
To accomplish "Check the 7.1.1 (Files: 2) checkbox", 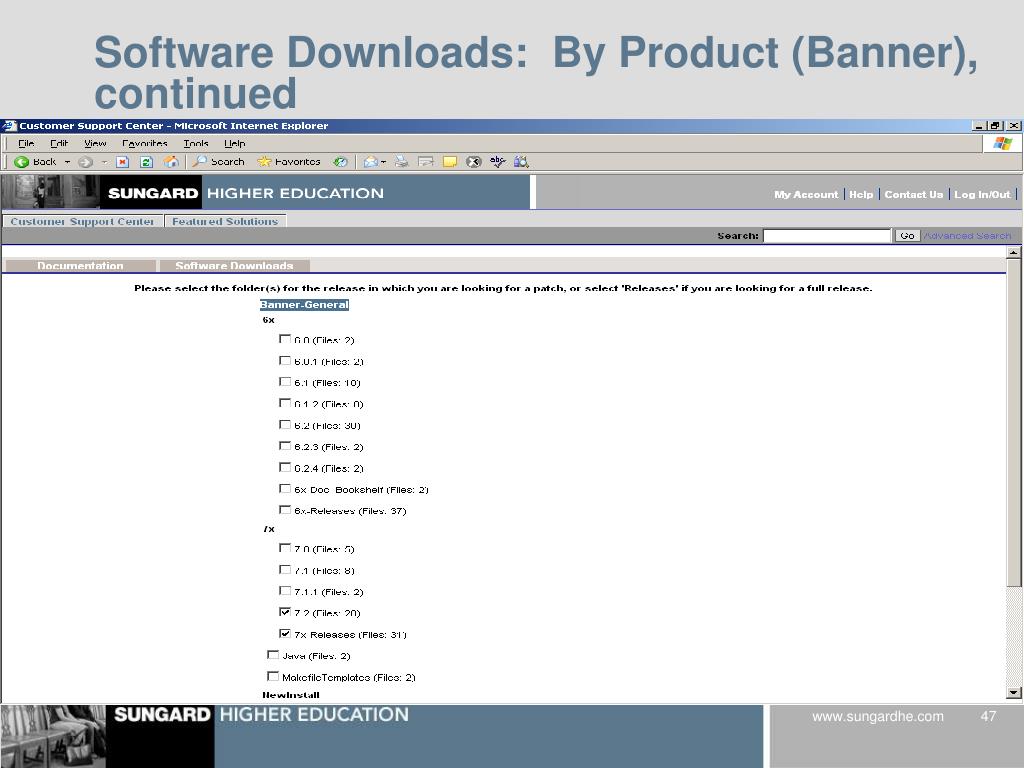I will [285, 591].
